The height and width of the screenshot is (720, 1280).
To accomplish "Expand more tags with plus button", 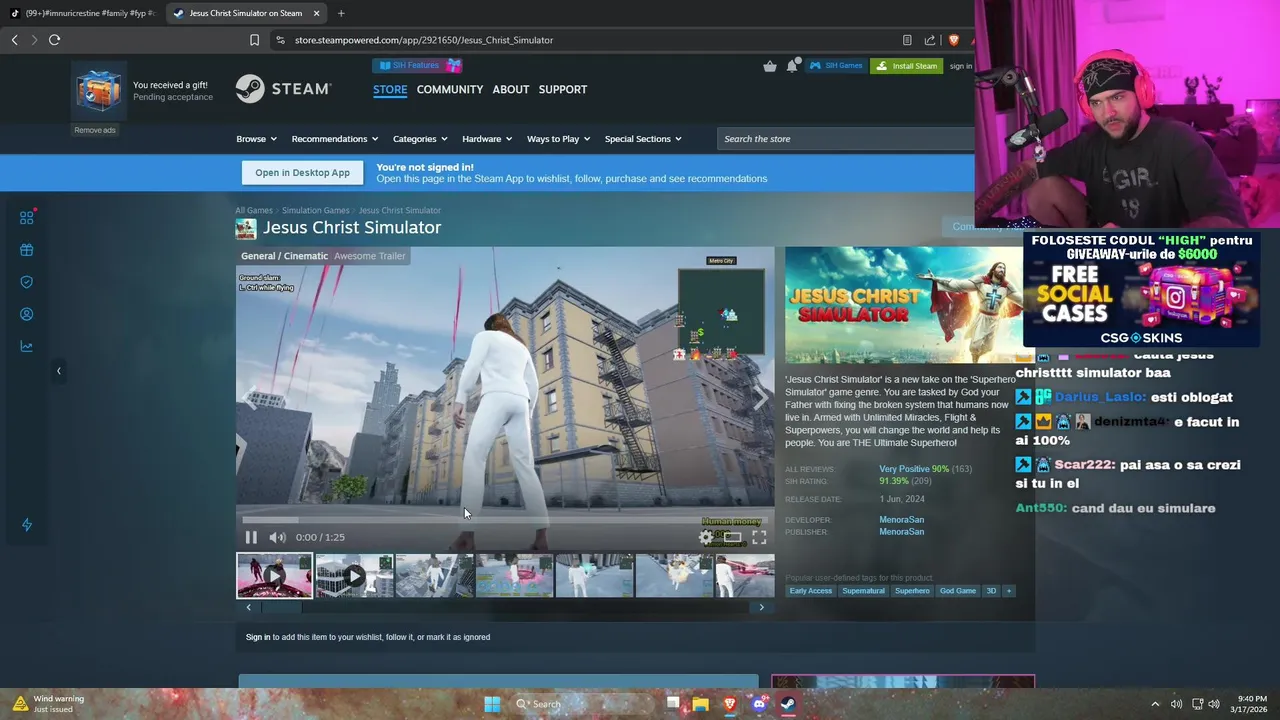I will [1009, 591].
